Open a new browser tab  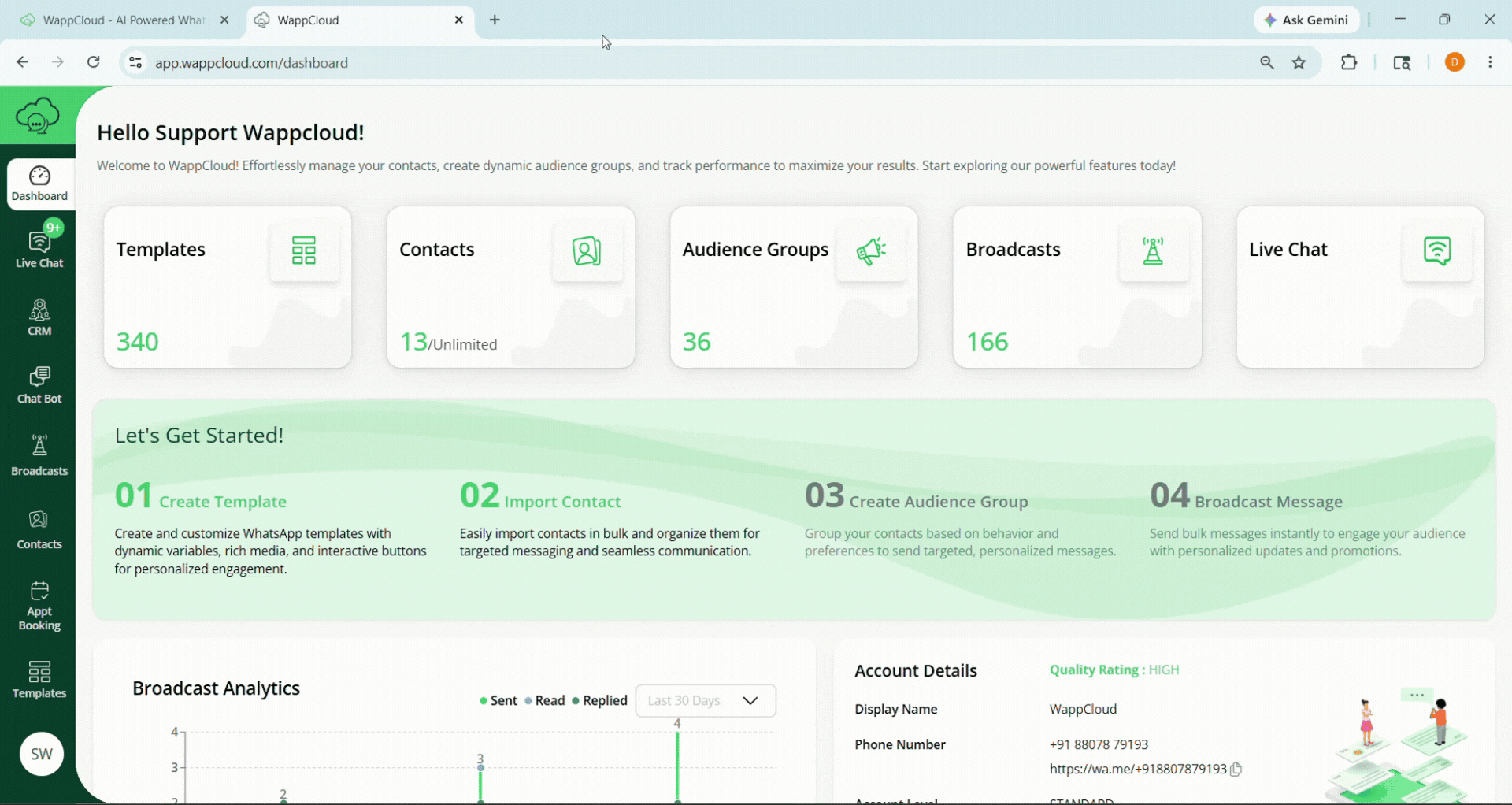tap(495, 20)
